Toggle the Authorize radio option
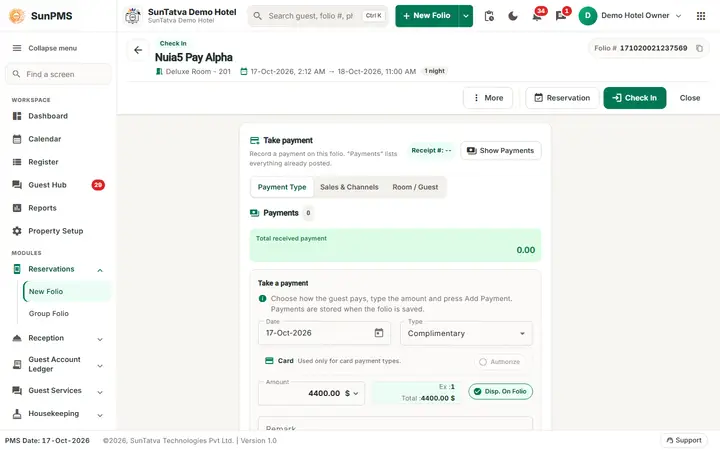 point(500,362)
